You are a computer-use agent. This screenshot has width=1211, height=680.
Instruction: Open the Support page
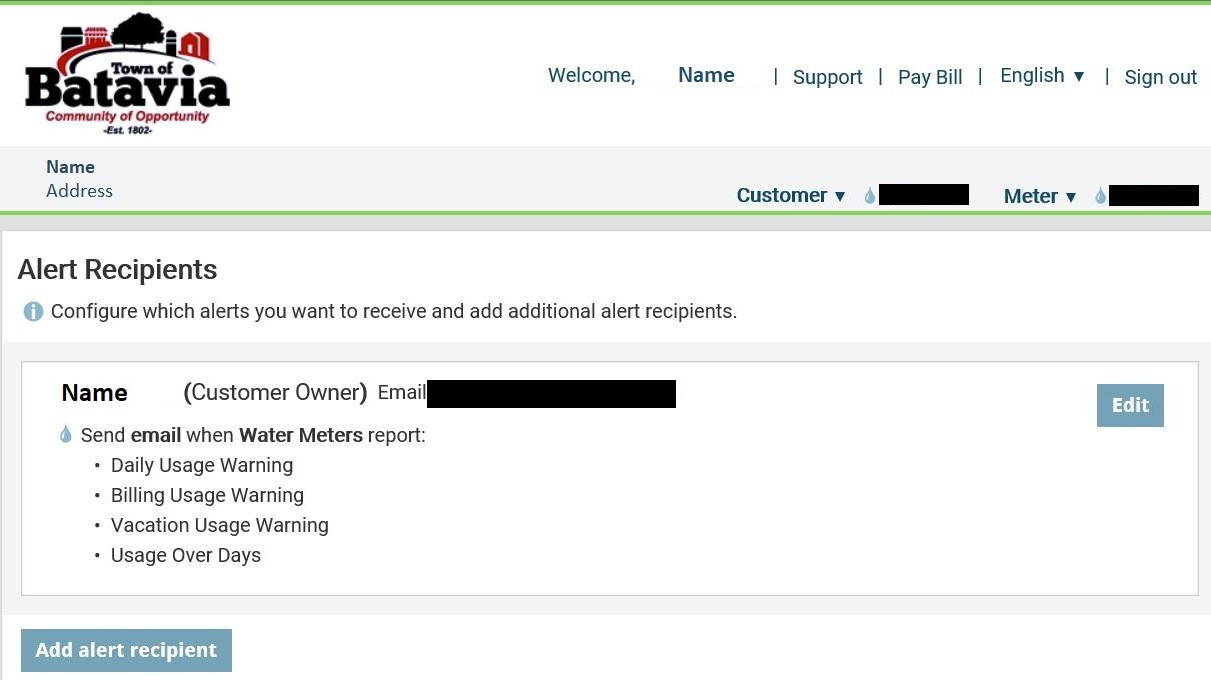pyautogui.click(x=827, y=77)
